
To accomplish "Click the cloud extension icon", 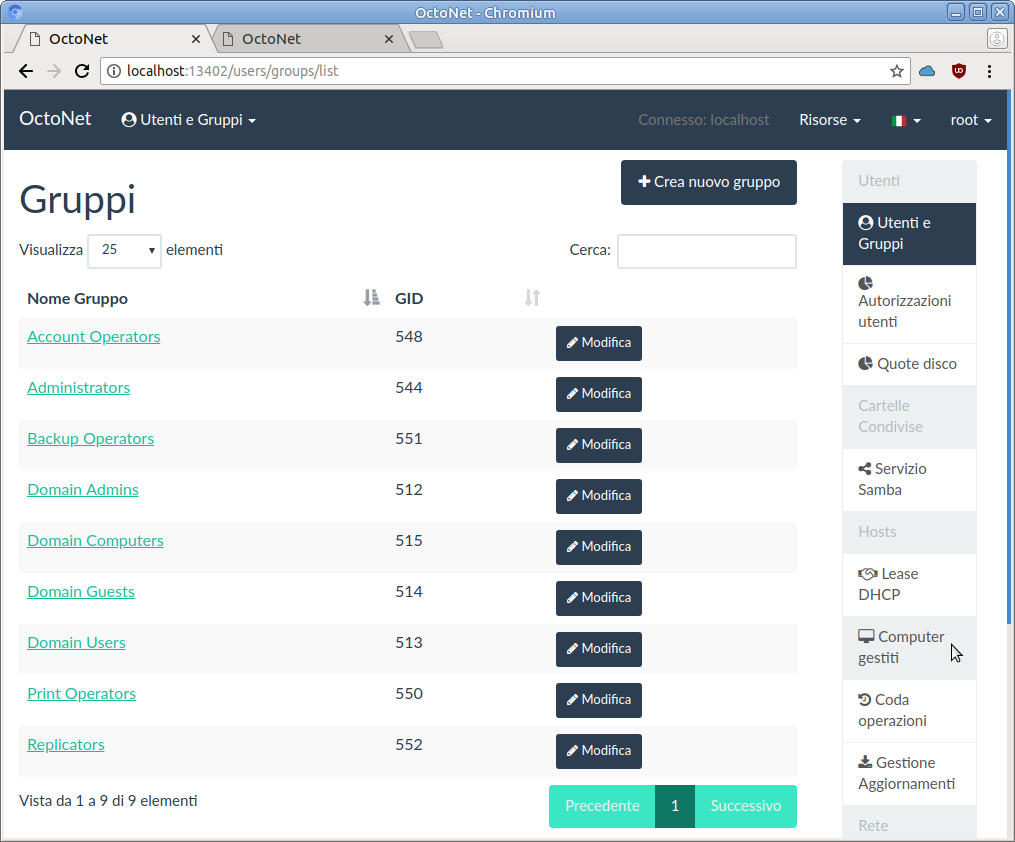I will (x=927, y=71).
